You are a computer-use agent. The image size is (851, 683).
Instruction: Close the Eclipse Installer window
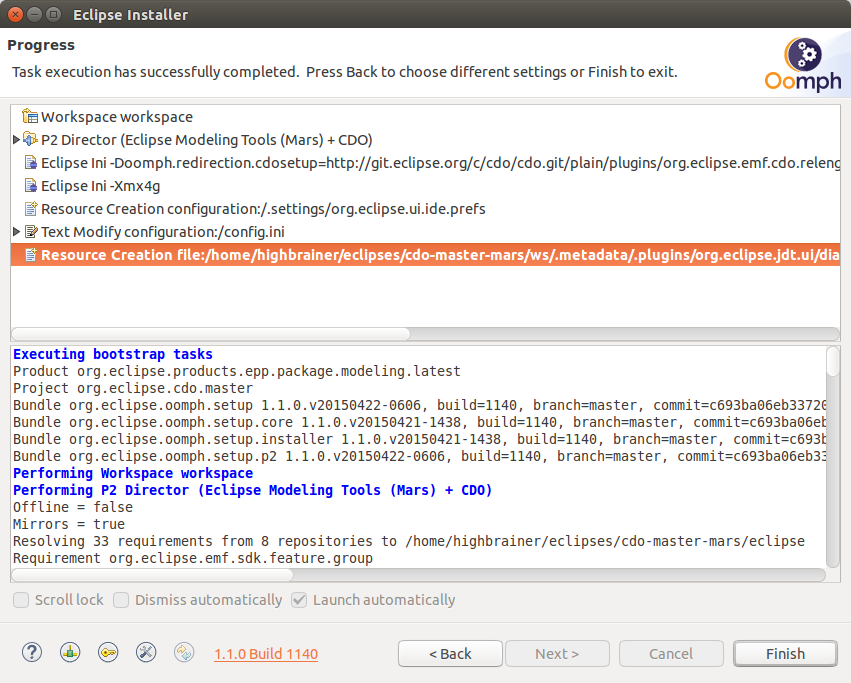pos(15,15)
